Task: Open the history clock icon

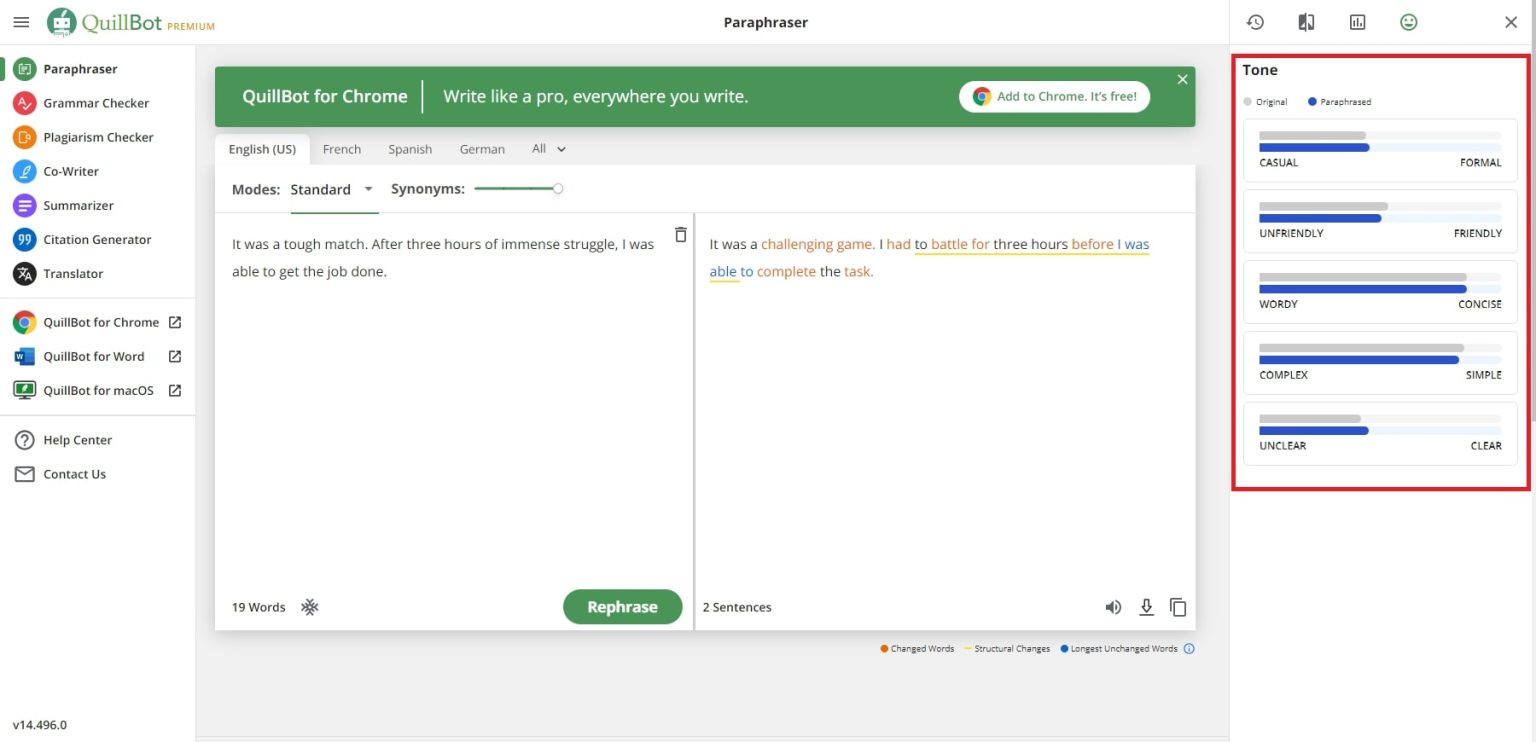Action: pyautogui.click(x=1255, y=22)
